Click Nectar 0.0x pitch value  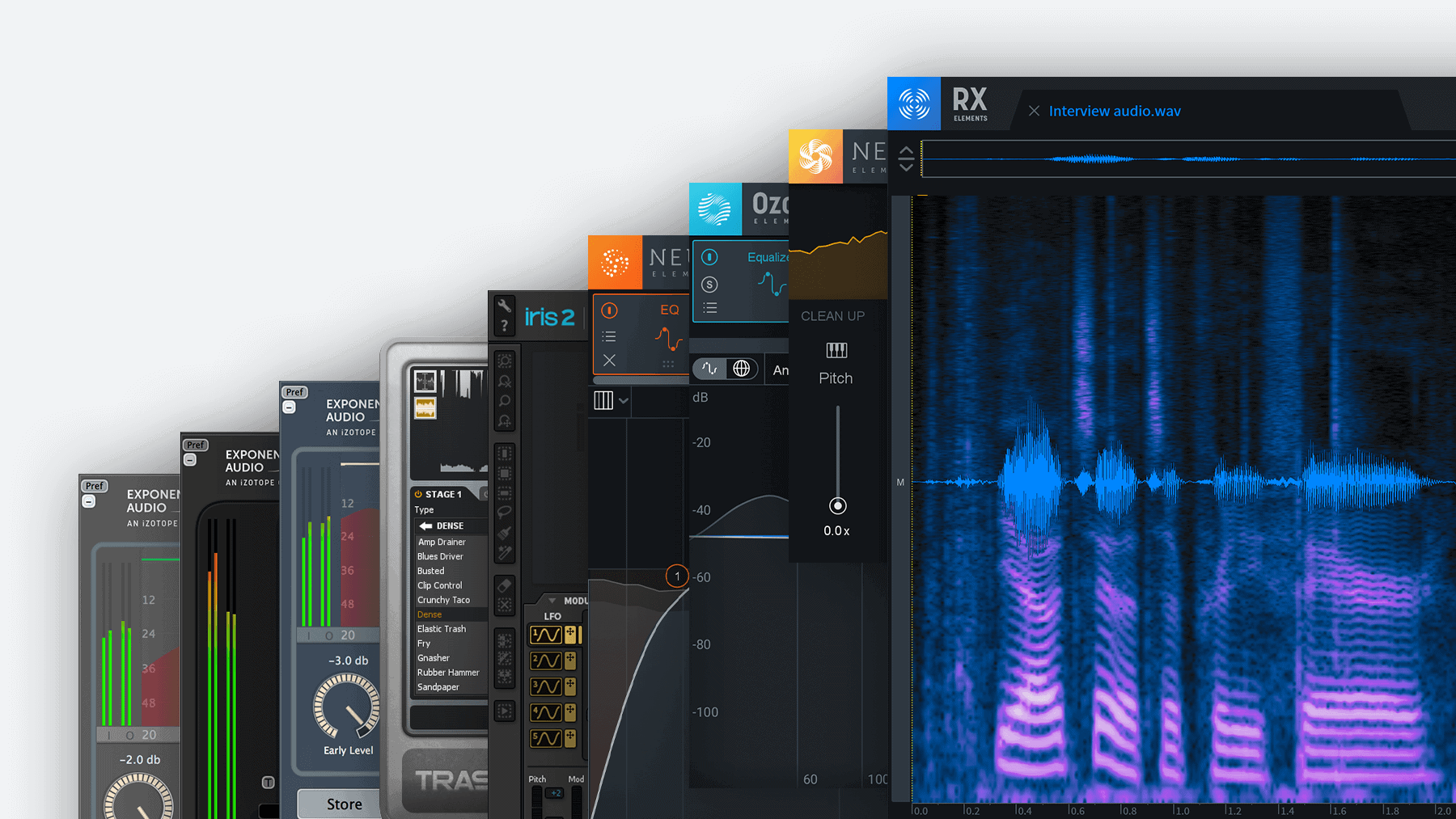coord(836,531)
